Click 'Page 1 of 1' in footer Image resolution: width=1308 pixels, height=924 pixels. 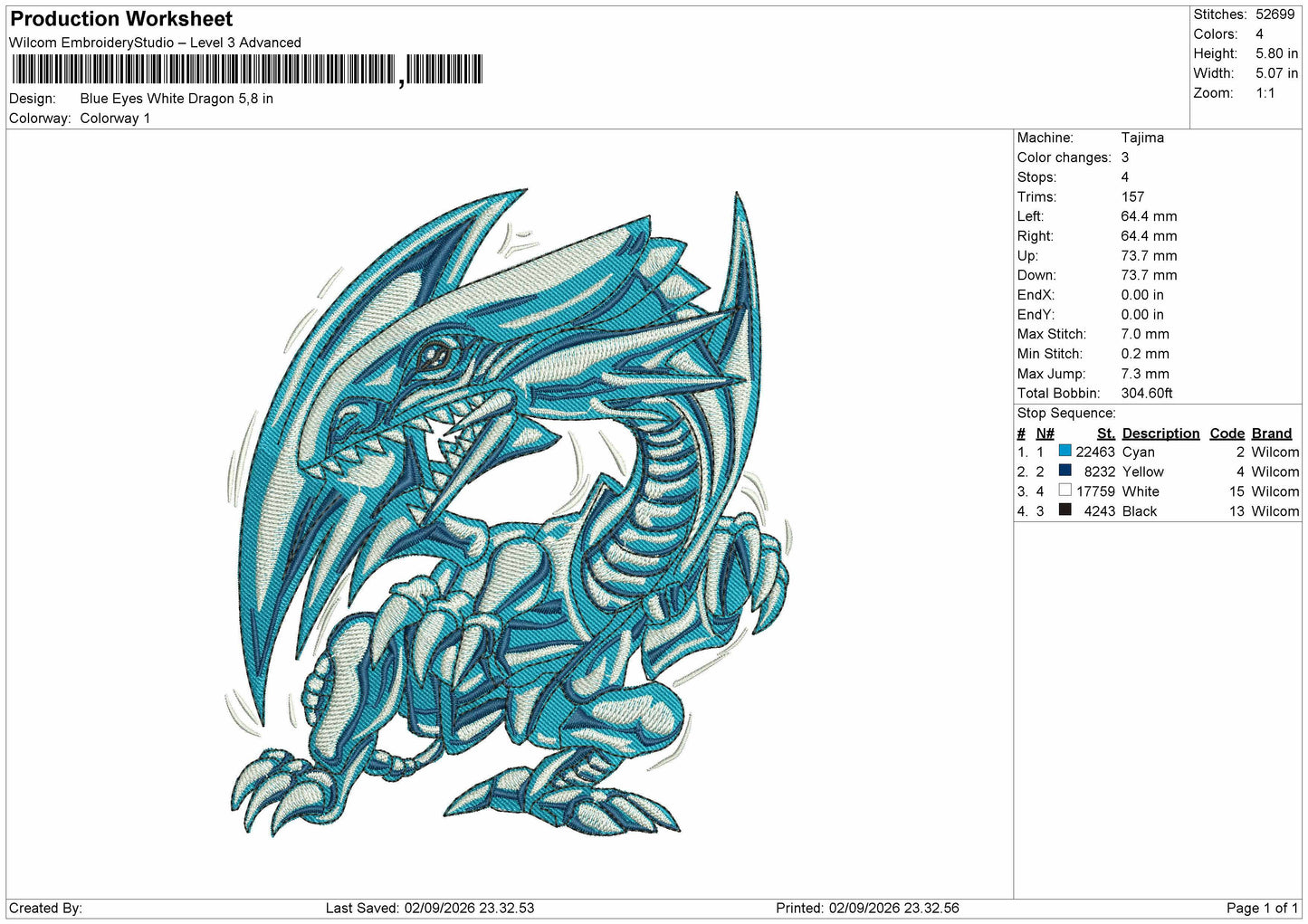(1262, 909)
